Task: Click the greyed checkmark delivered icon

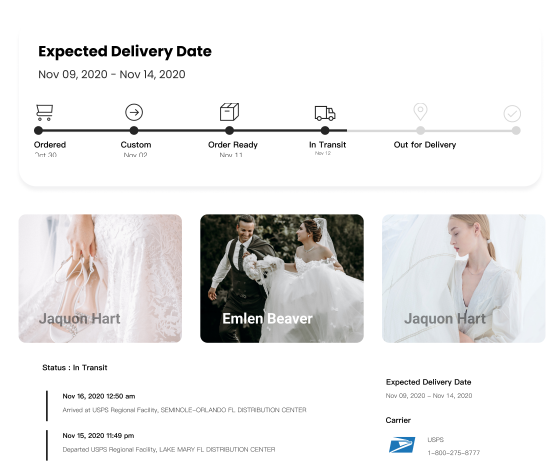Action: [512, 114]
